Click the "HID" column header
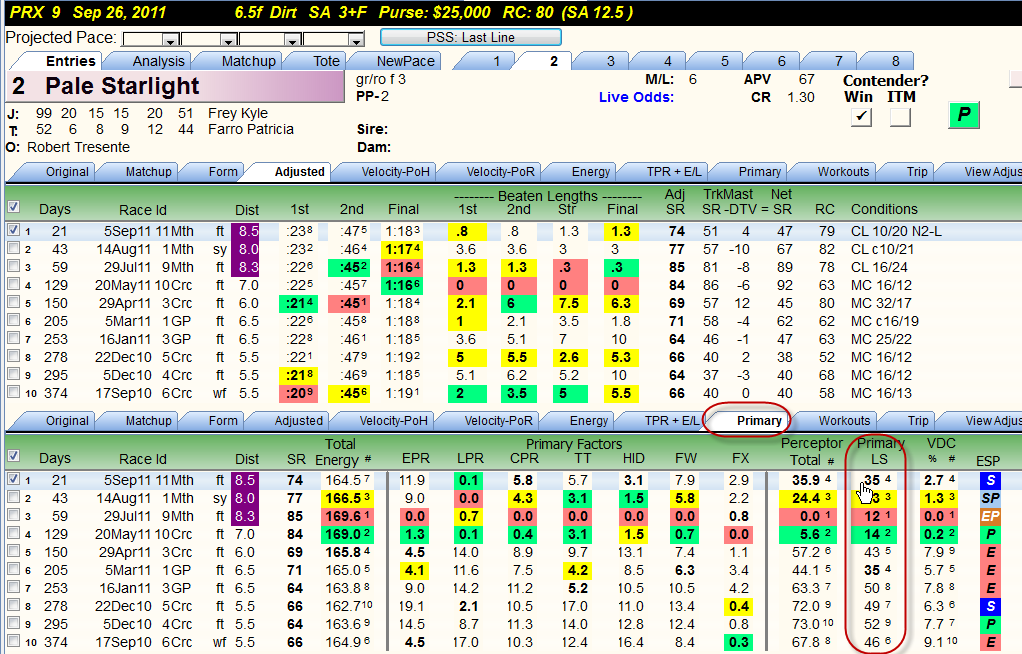 [x=633, y=458]
